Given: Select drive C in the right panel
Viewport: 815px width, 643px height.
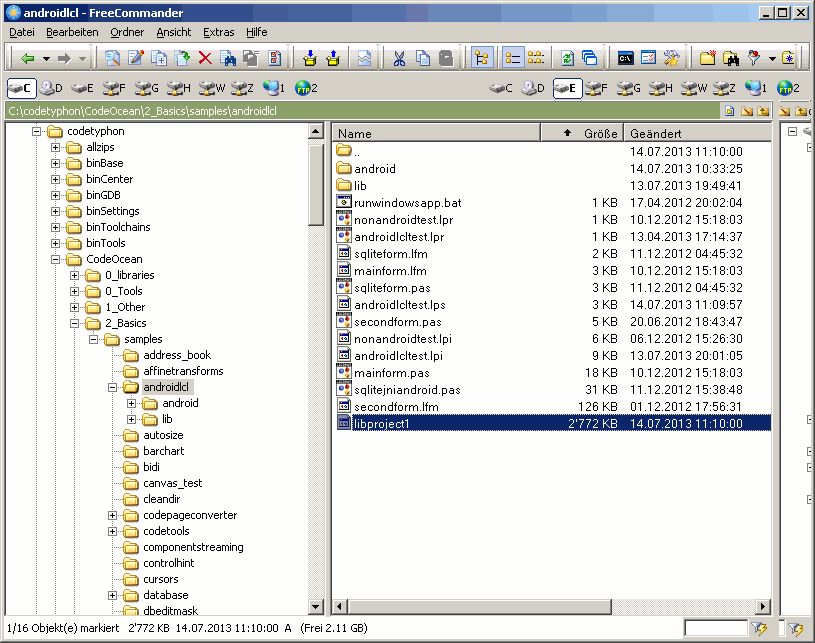Looking at the screenshot, I should 501,88.
